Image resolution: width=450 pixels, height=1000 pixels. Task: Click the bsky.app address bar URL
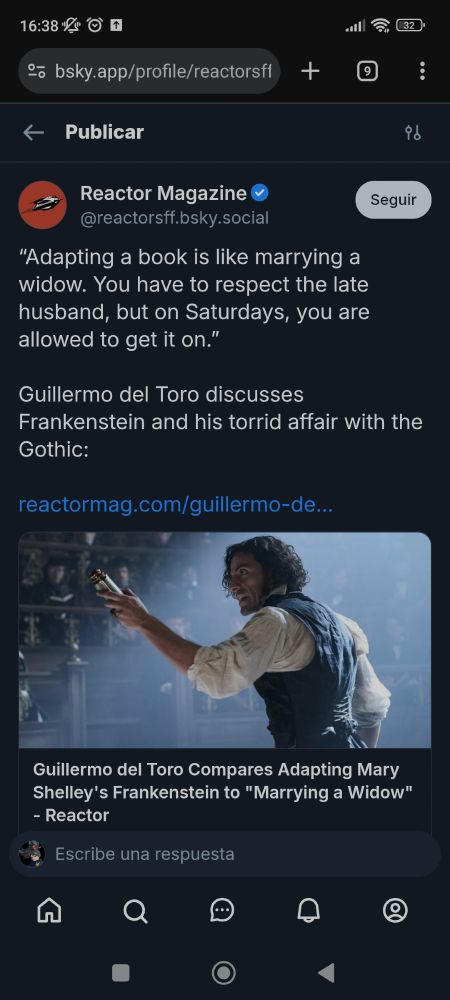164,71
